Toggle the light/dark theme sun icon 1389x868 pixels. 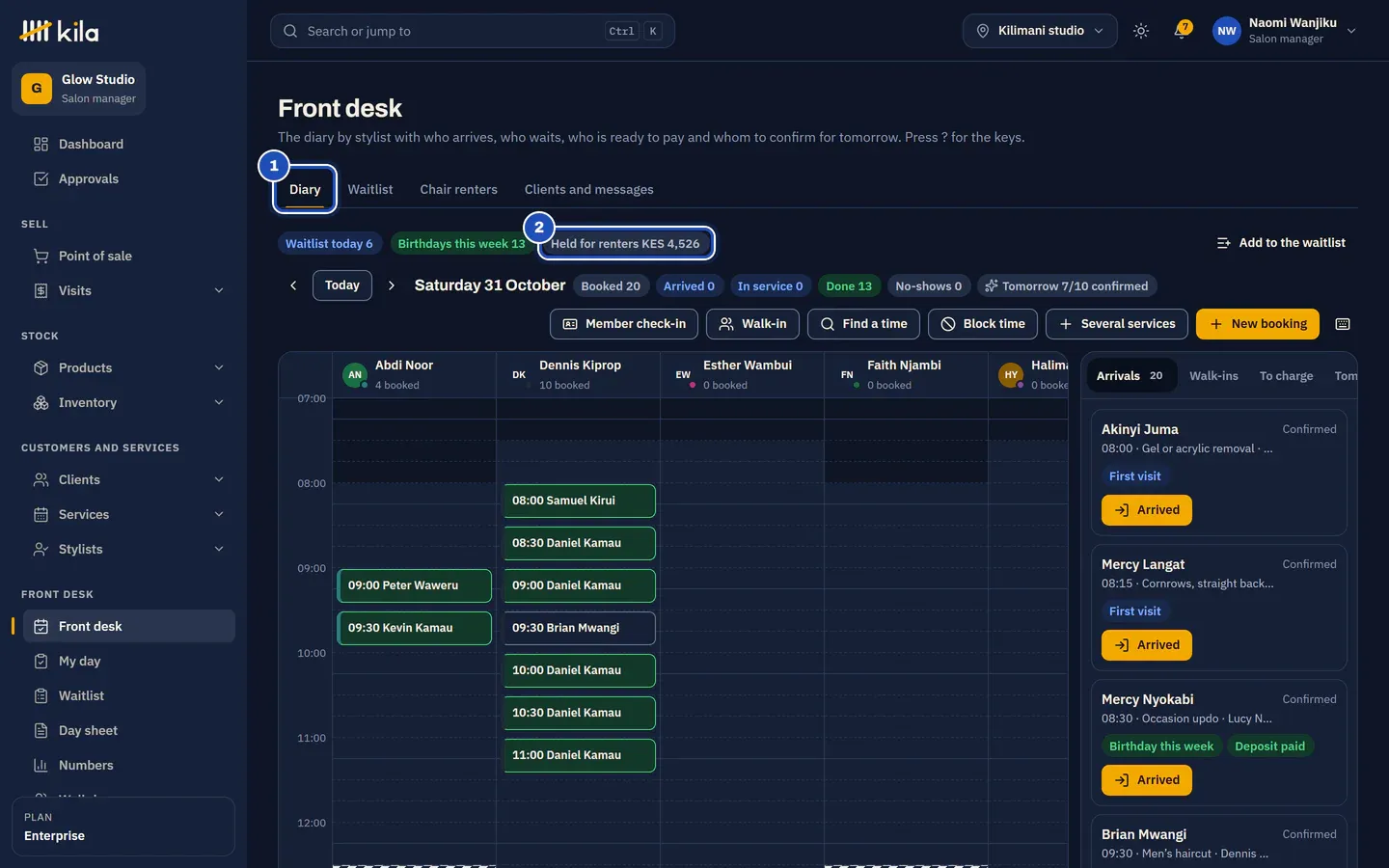pyautogui.click(x=1141, y=31)
